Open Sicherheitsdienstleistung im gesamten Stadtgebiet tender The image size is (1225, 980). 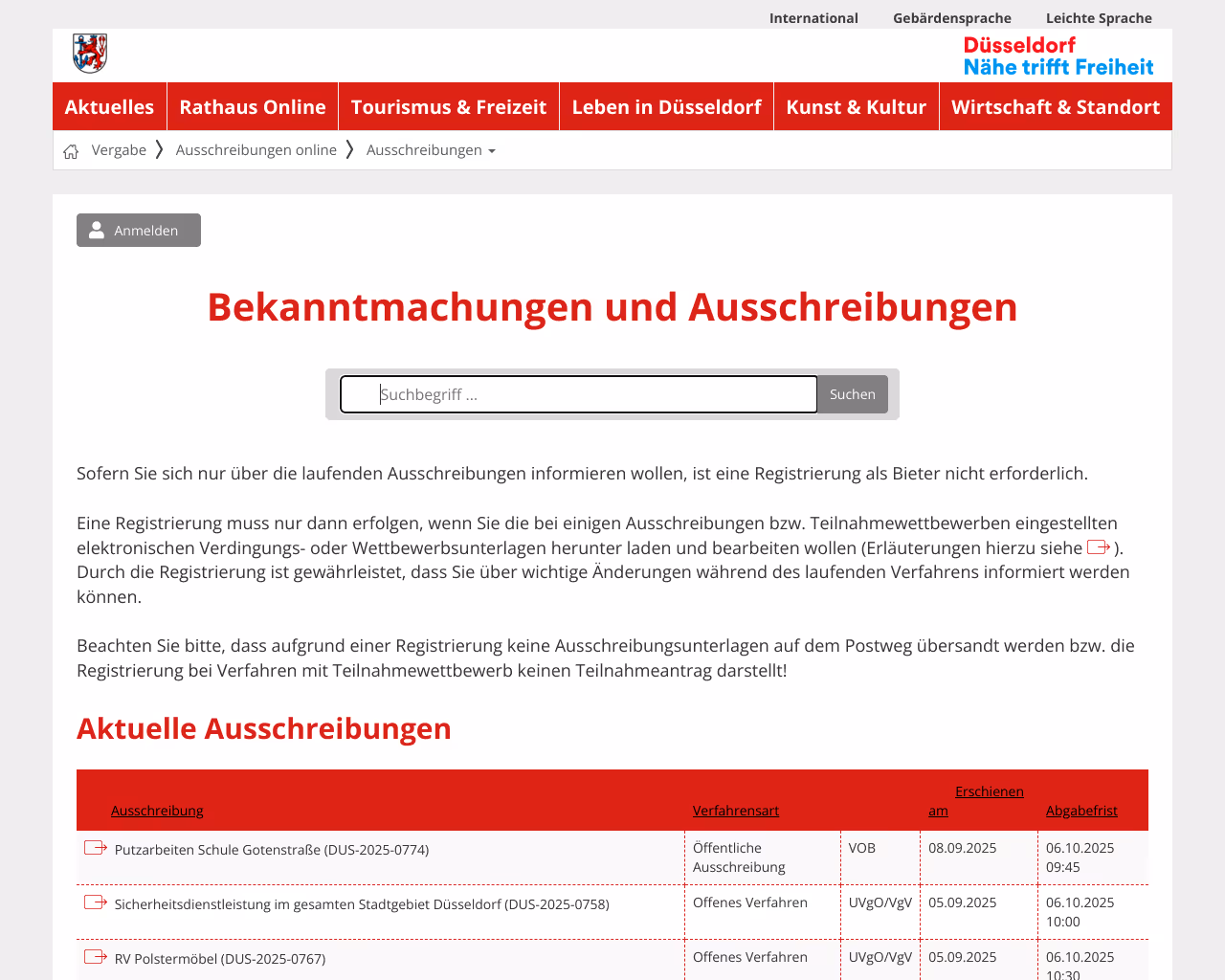click(x=362, y=904)
